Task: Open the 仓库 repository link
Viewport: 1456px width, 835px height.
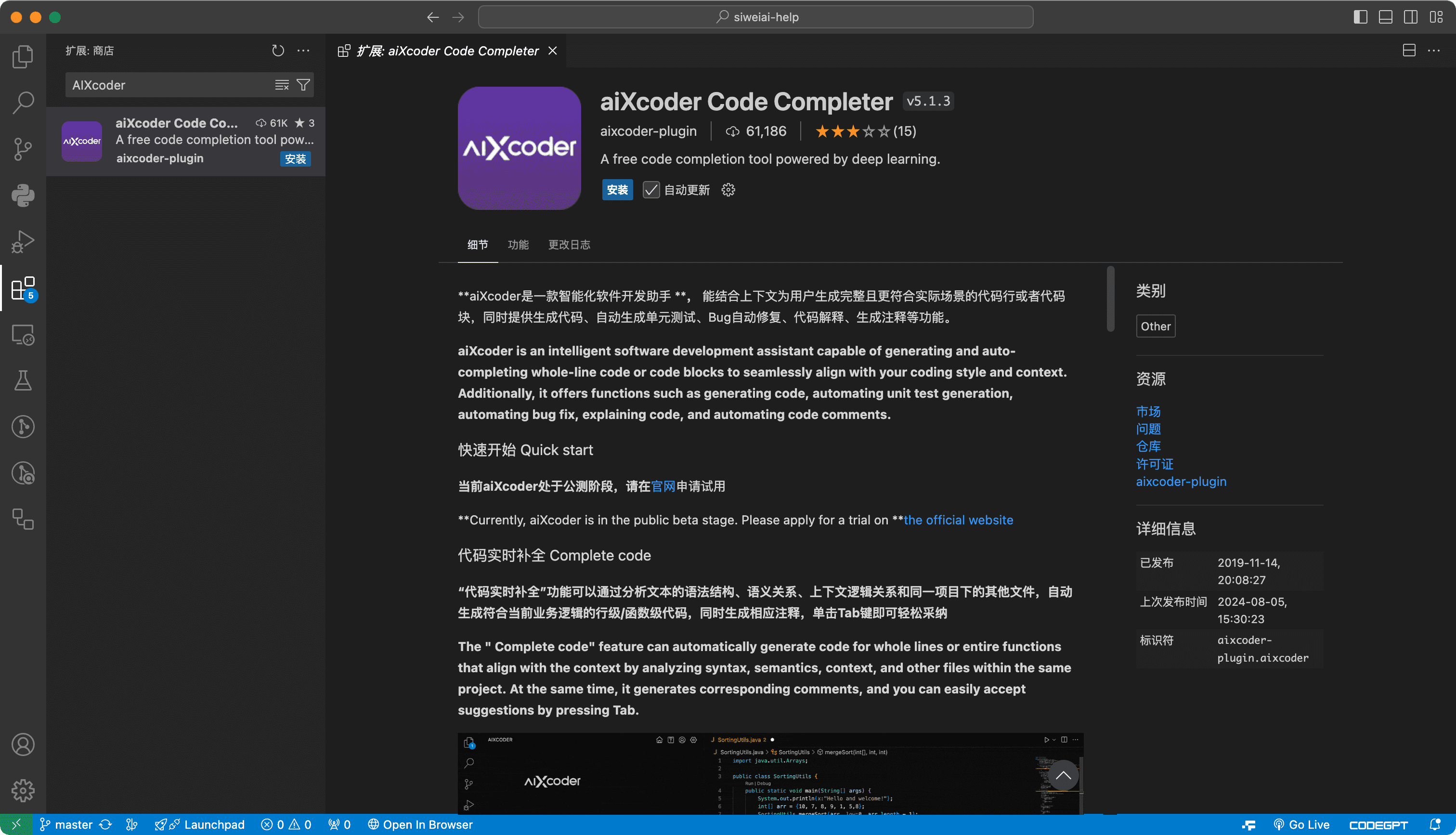Action: point(1147,446)
